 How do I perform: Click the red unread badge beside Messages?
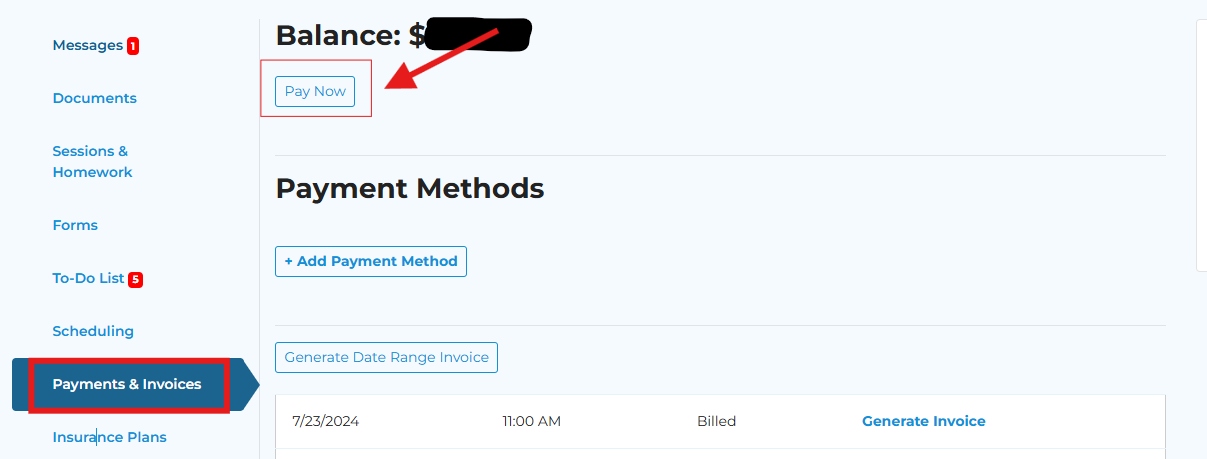click(133, 46)
